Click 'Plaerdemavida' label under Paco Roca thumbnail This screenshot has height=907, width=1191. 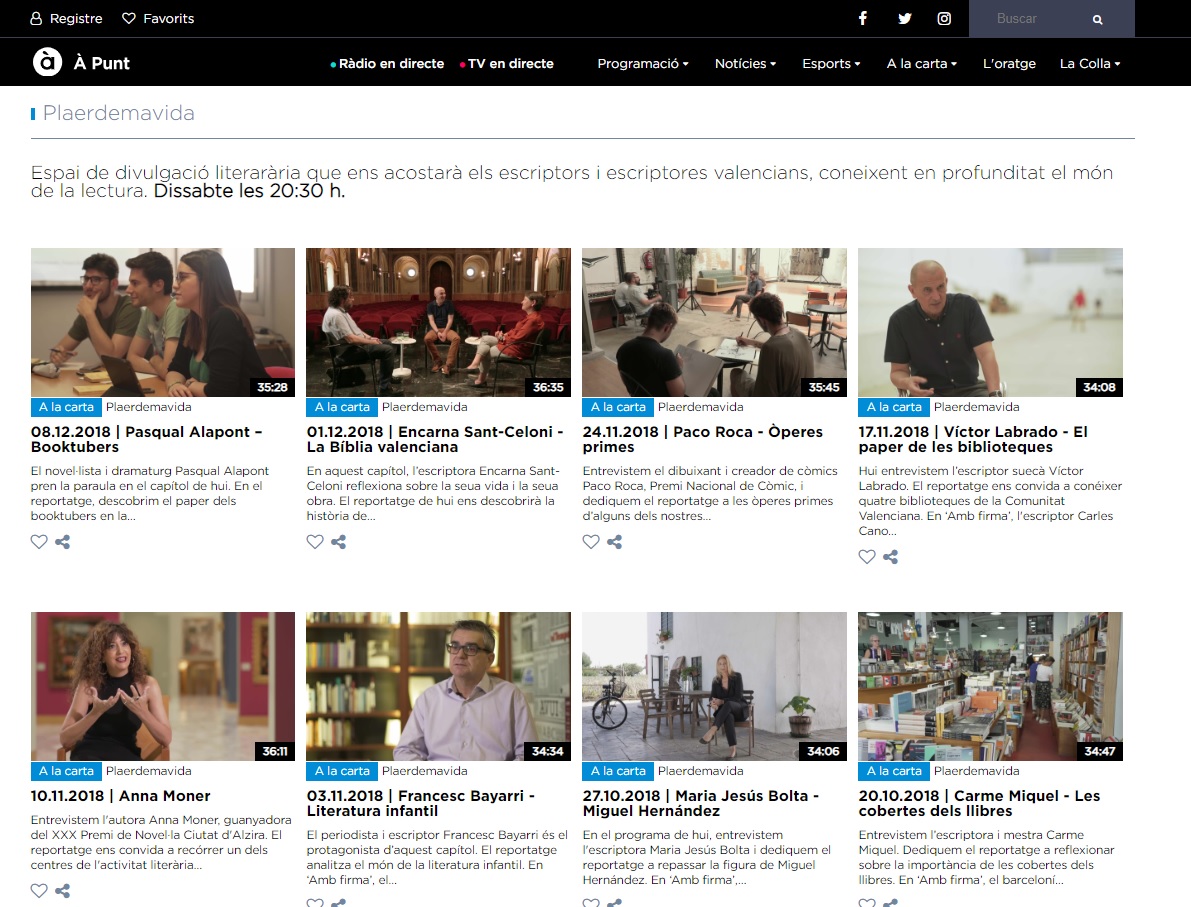(x=700, y=406)
